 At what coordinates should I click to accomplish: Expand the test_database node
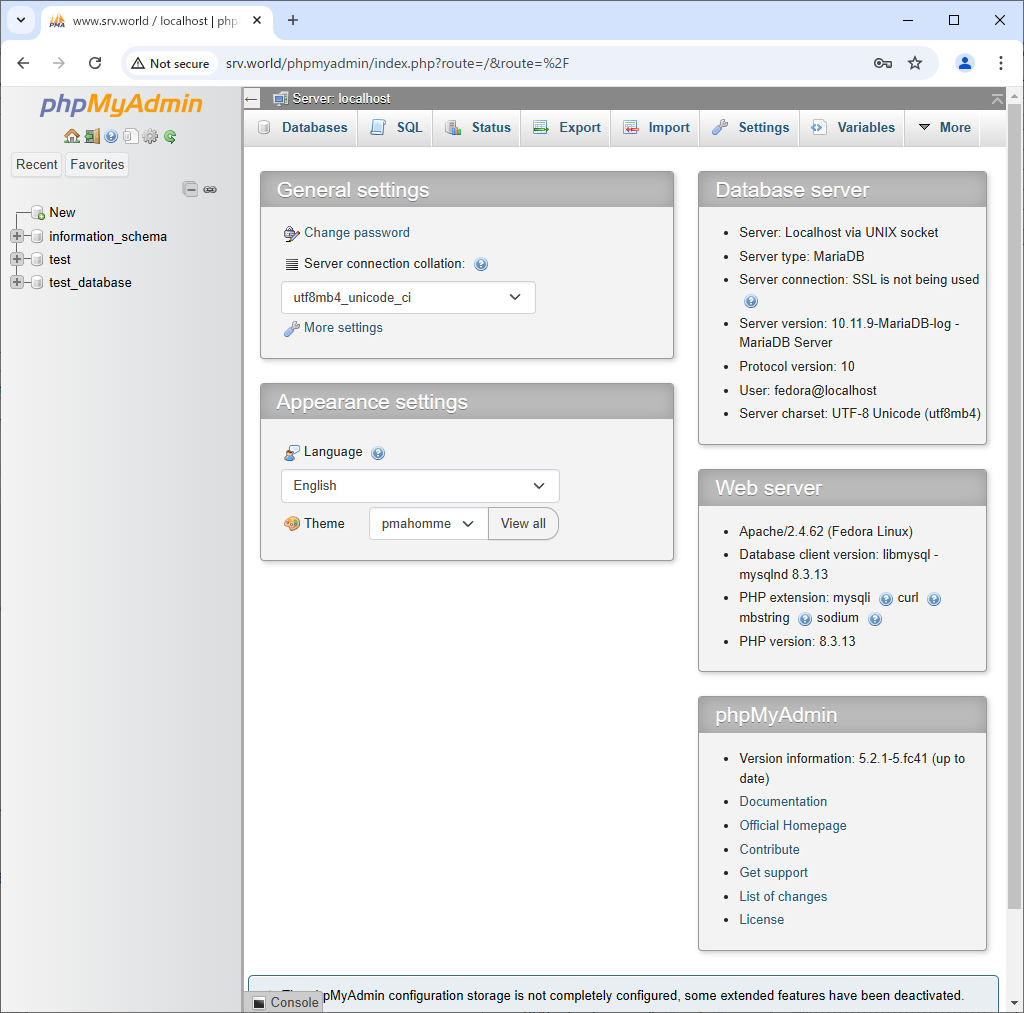click(x=17, y=281)
